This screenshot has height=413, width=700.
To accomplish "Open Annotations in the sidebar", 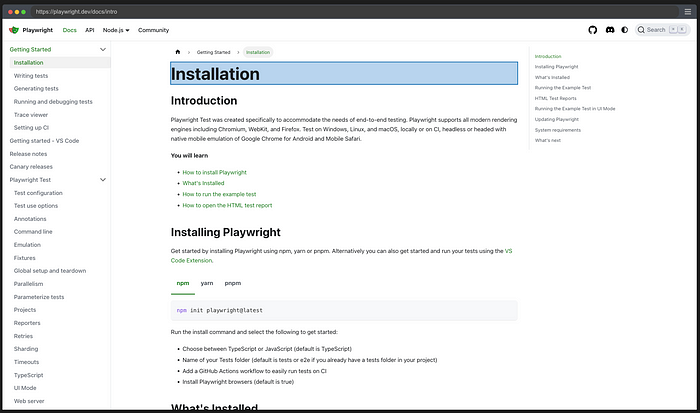I will click(x=30, y=219).
